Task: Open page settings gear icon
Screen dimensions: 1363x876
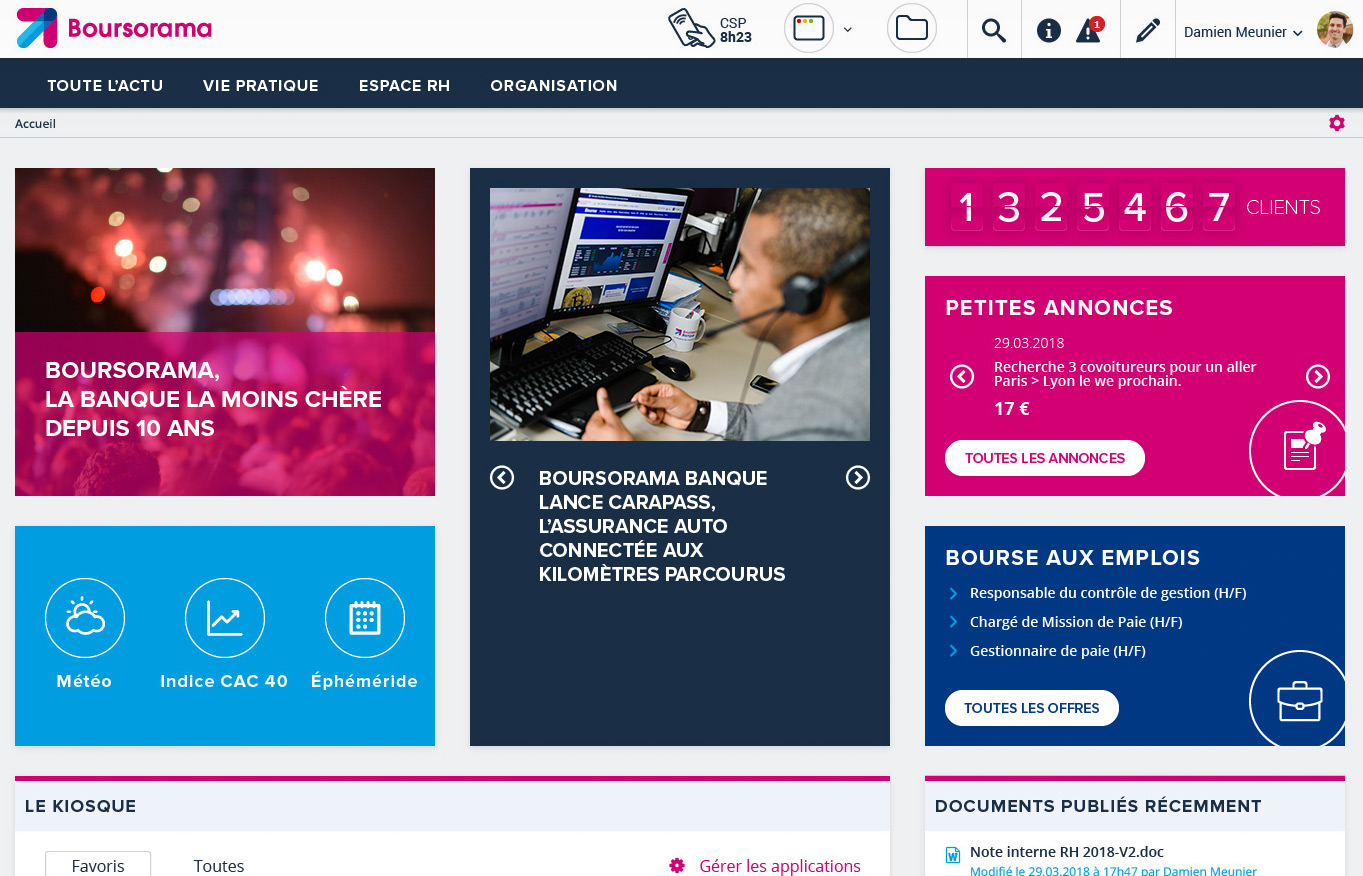Action: tap(1337, 123)
